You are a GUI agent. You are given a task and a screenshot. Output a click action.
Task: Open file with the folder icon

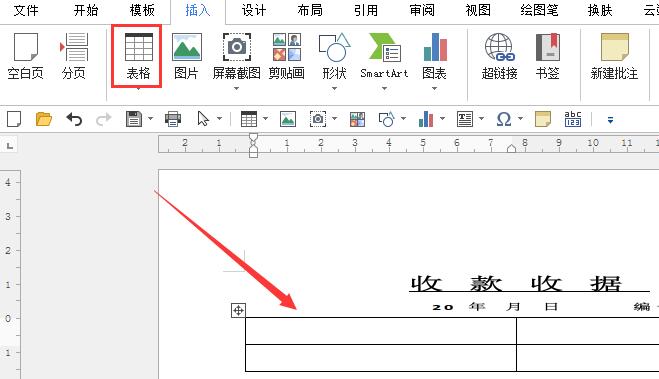pos(43,119)
